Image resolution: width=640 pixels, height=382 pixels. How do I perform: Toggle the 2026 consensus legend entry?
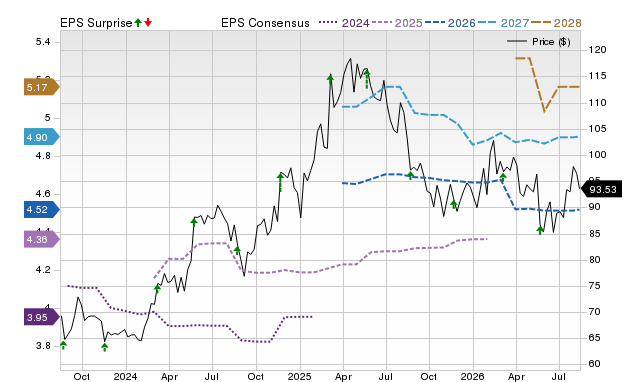(x=450, y=23)
